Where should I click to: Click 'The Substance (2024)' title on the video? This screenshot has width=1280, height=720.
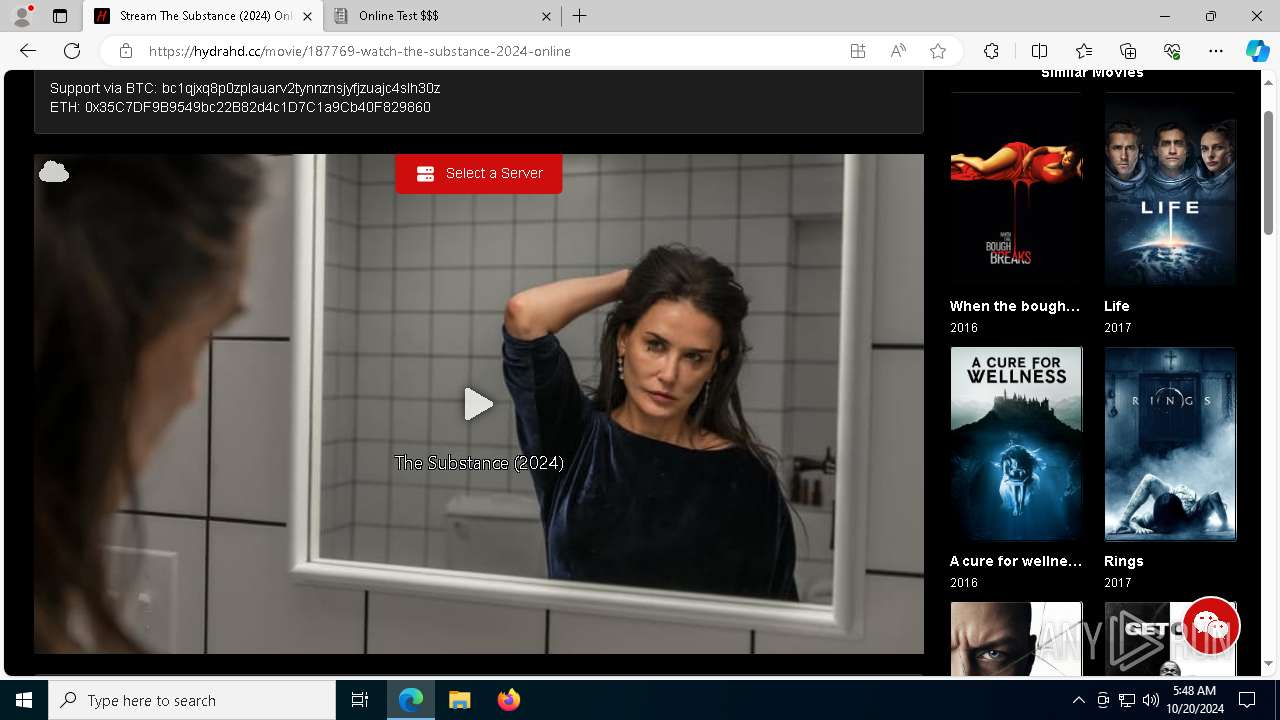click(479, 463)
